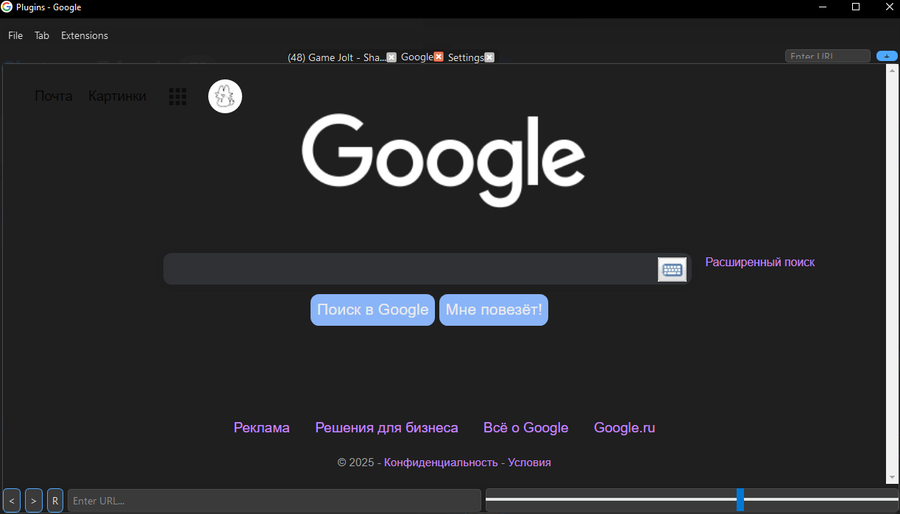Image resolution: width=900 pixels, height=514 pixels.
Task: Minimize the browser window
Action: pyautogui.click(x=823, y=7)
